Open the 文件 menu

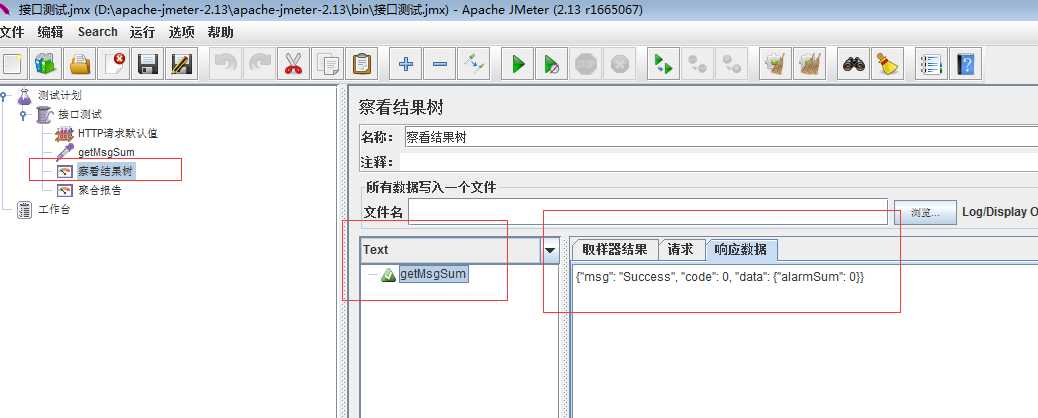pyautogui.click(x=12, y=32)
